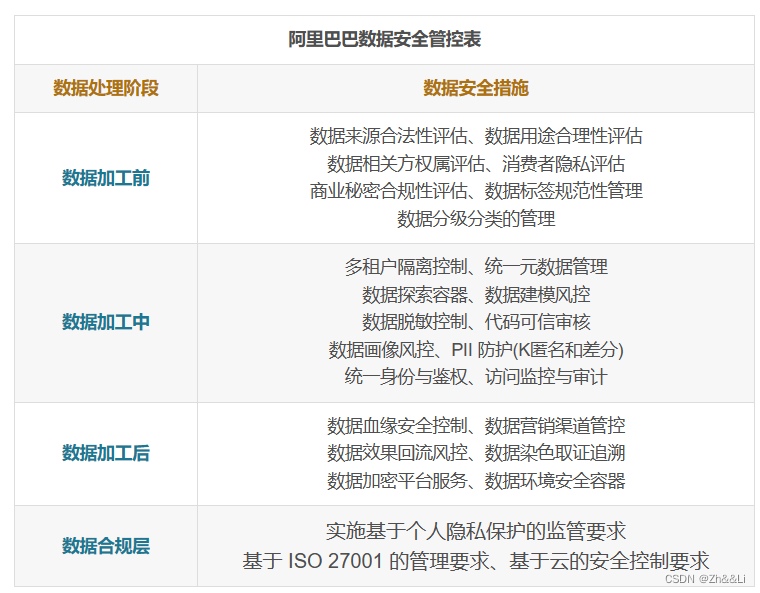Click the line 统一身份与鉴权、访问监控与审计
Image resolution: width=760 pixels, height=593 pixels.
pyautogui.click(x=476, y=377)
